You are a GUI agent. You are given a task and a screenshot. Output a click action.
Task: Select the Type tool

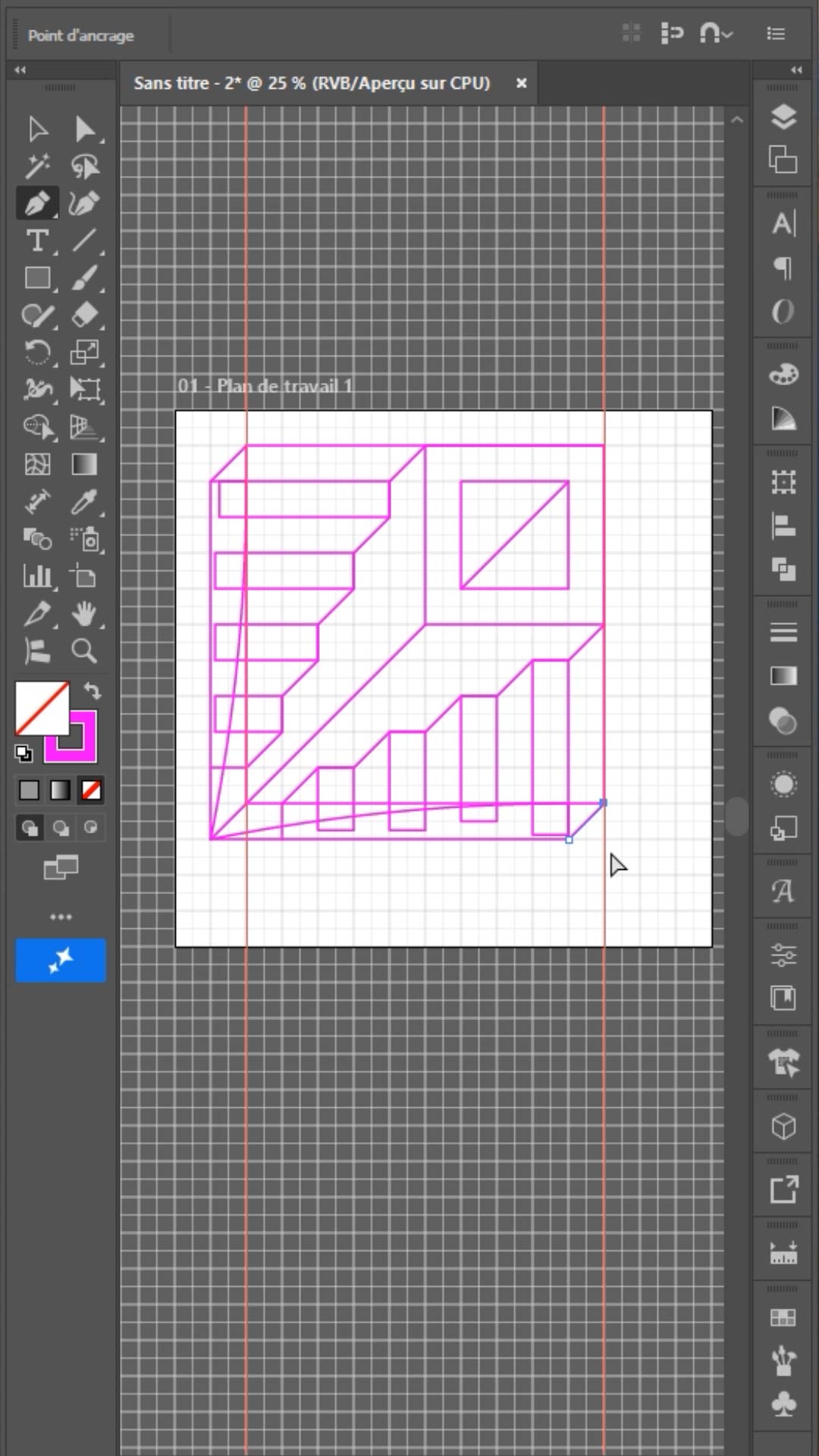(x=37, y=240)
